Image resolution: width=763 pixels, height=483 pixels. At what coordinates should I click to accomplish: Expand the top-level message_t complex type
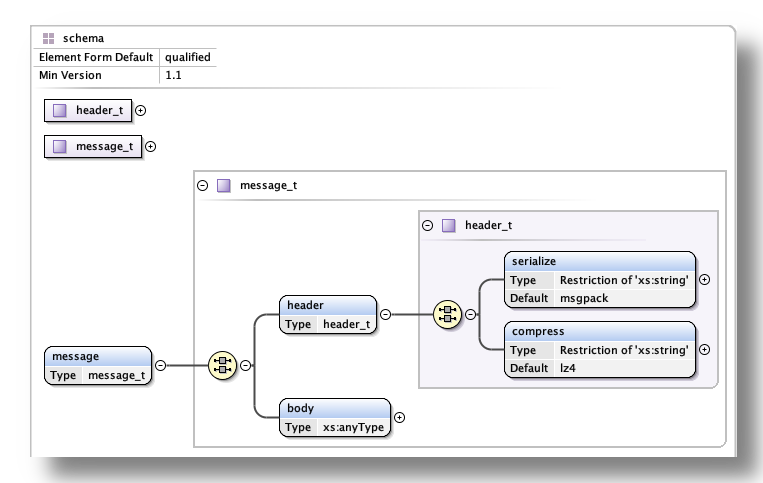coord(150,146)
